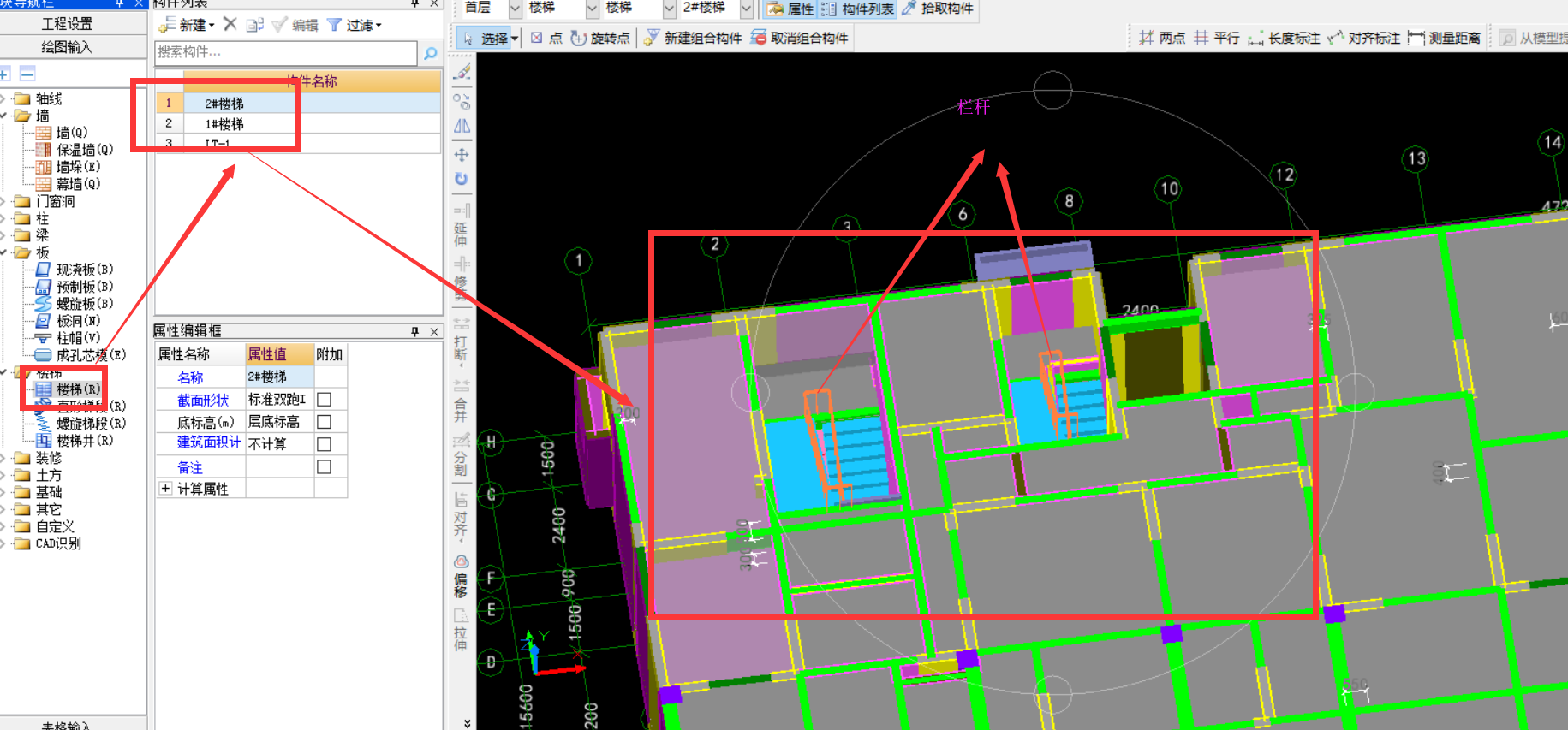The height and width of the screenshot is (730, 1568).
Task: Select 现浇板(B) tree item
Action: coord(75,270)
